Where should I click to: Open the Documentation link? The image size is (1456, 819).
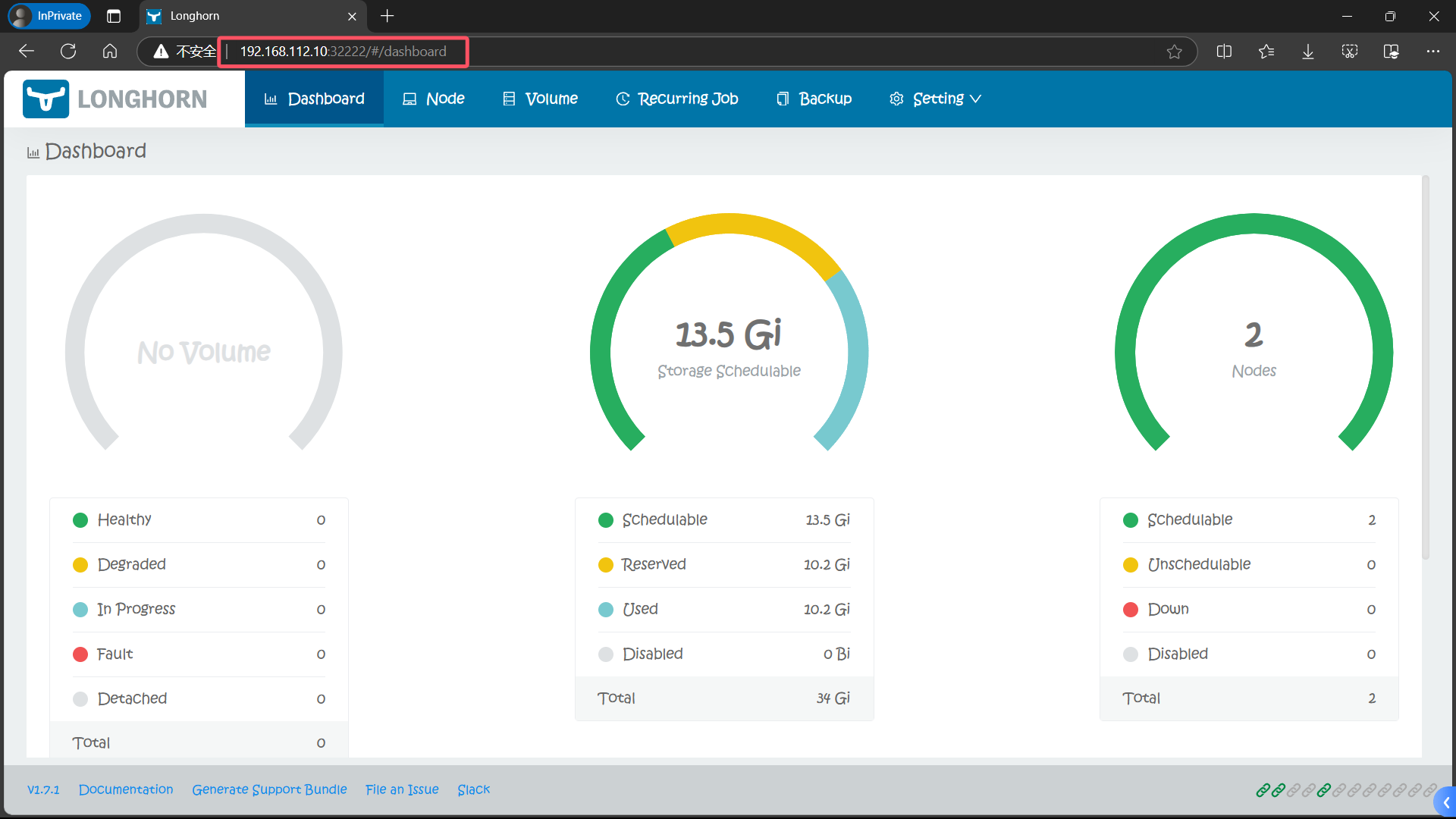tap(126, 789)
